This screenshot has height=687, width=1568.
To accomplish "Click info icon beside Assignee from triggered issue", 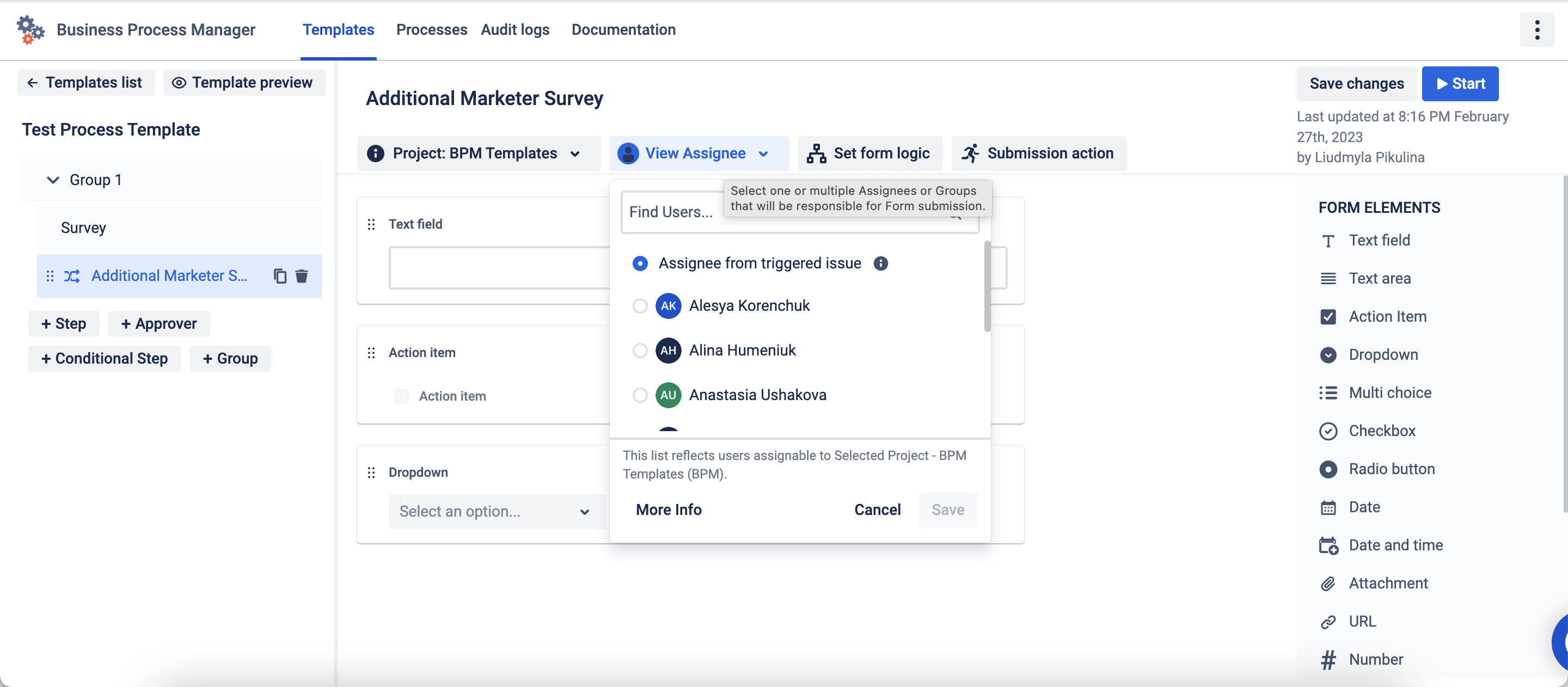I will click(880, 263).
